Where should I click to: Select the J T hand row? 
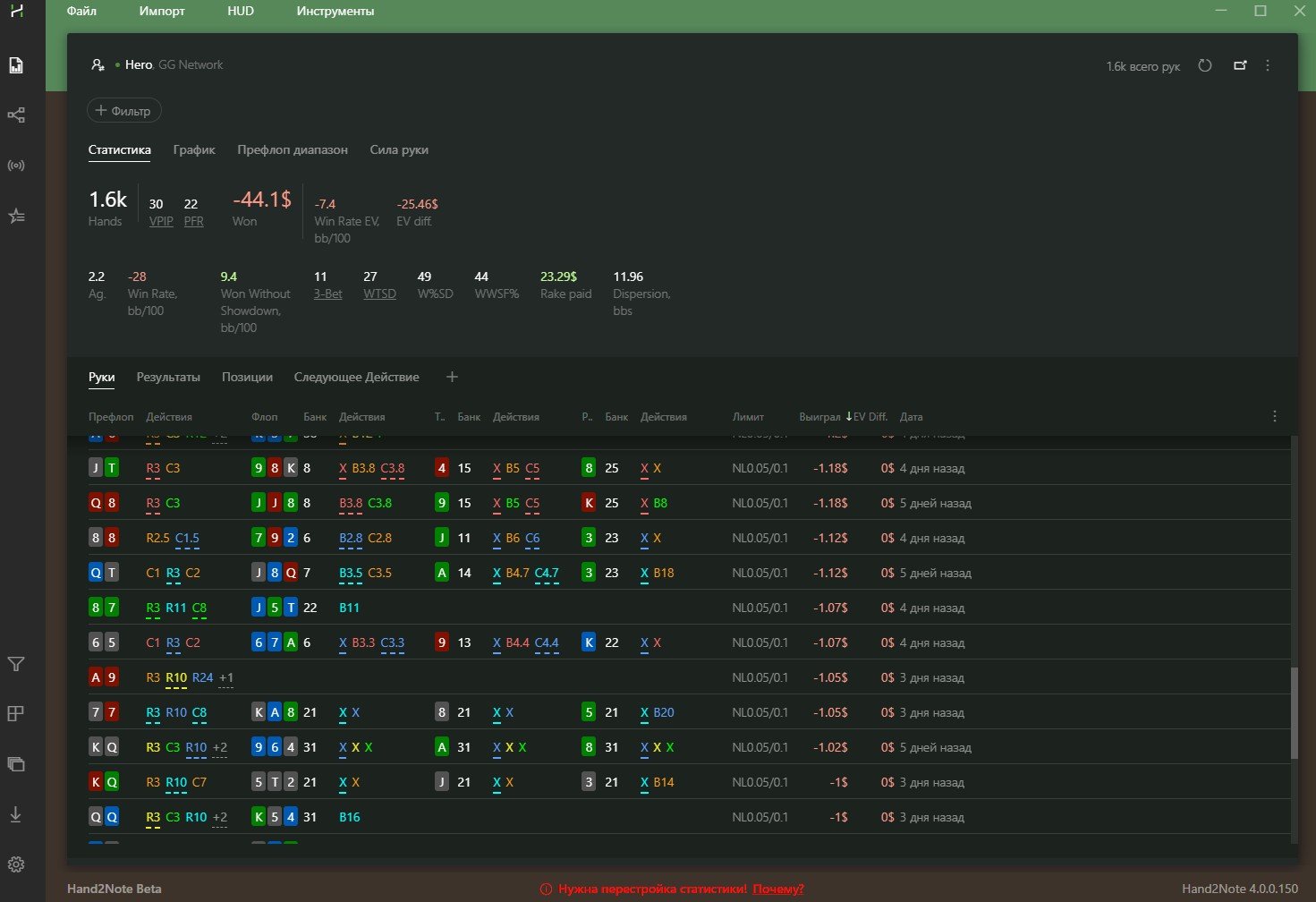(x=689, y=468)
